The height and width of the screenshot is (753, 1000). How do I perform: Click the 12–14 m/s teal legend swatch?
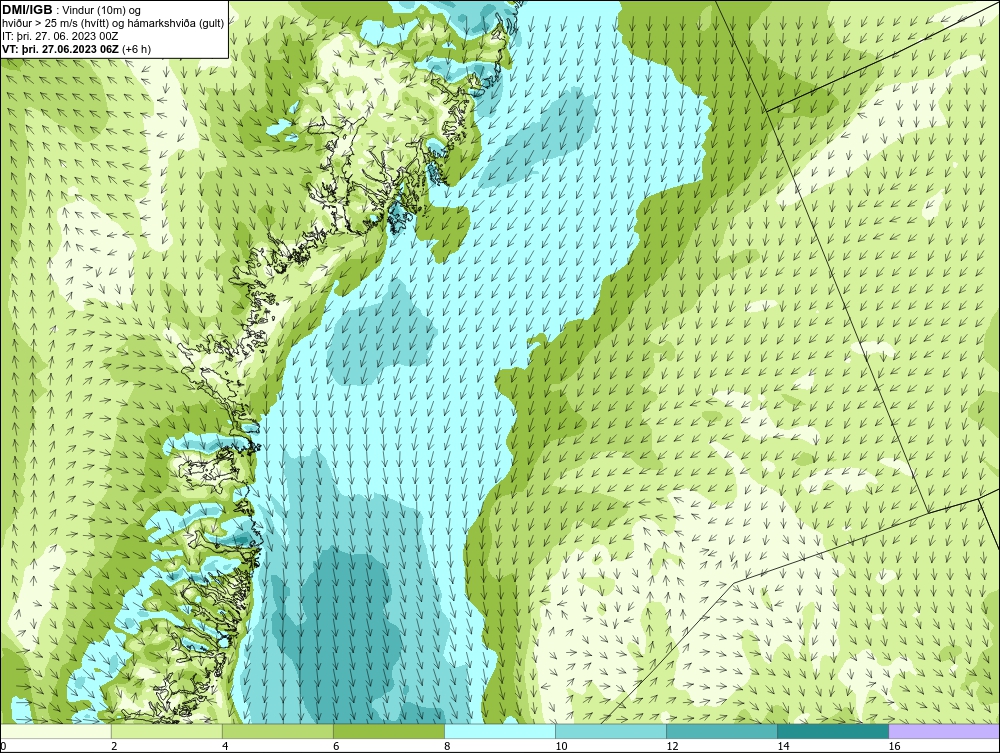coord(722,731)
